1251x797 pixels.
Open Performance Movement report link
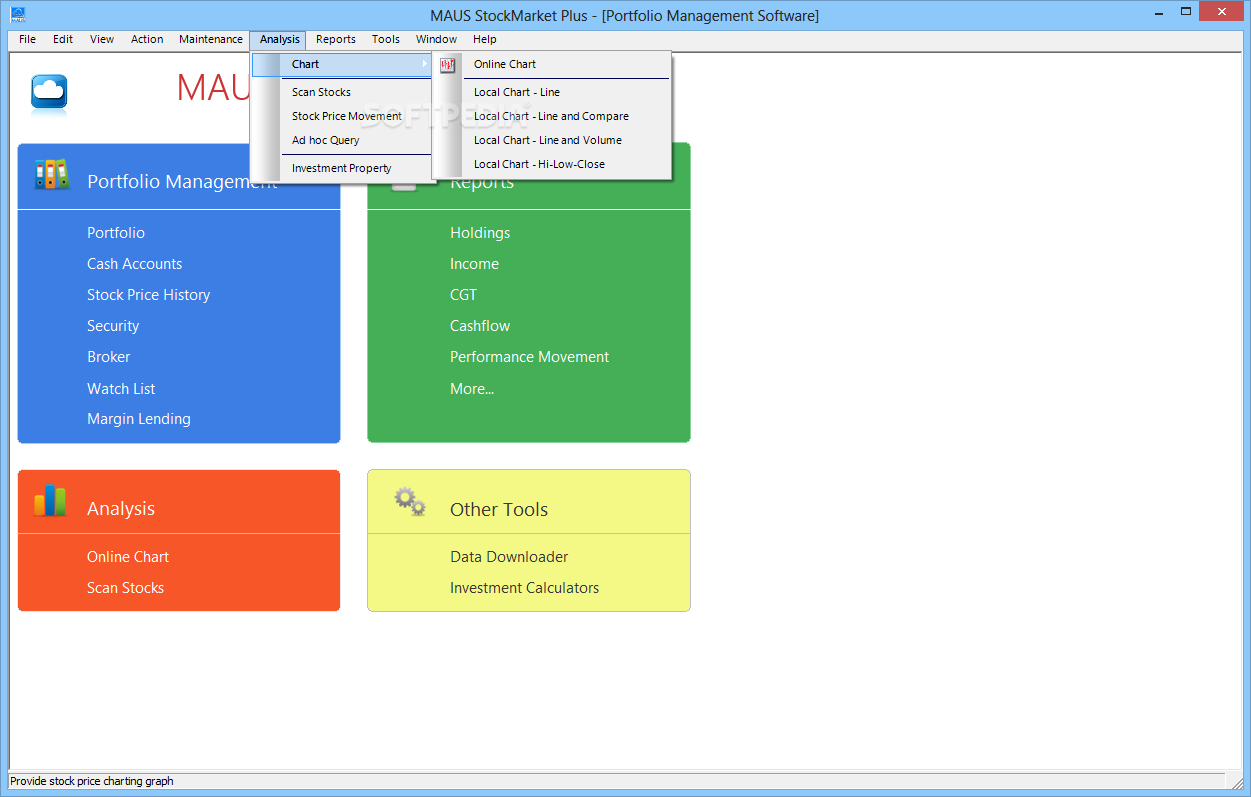click(x=529, y=357)
